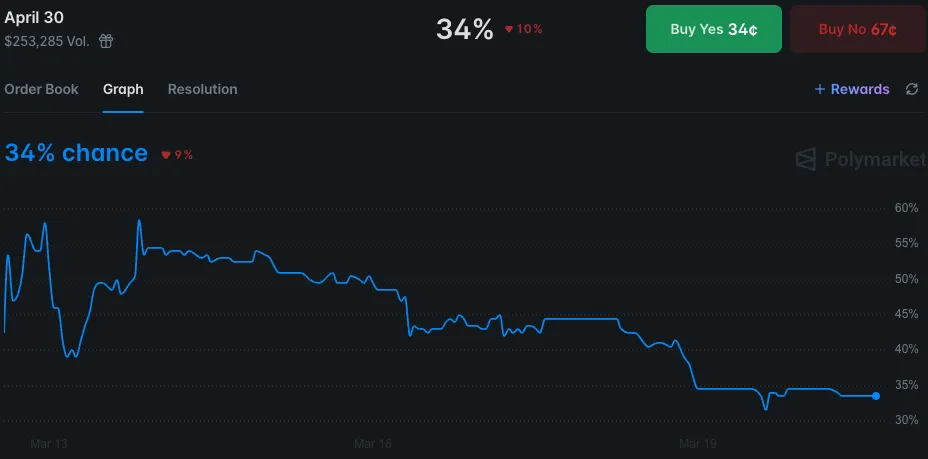Click the blue endpoint dot on the graph

tap(876, 396)
